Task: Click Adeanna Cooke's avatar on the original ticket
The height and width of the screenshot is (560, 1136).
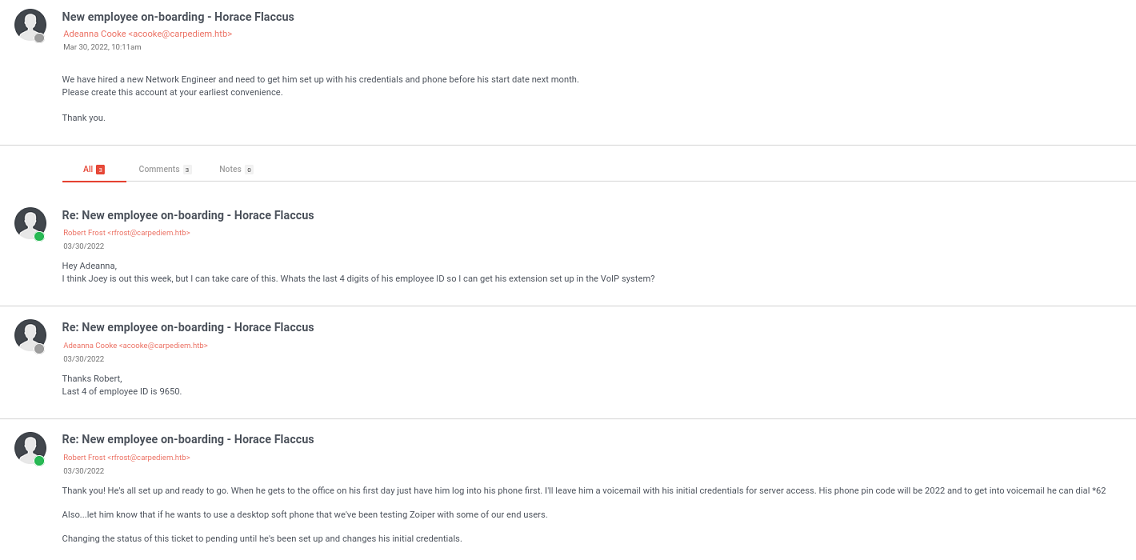Action: click(x=30, y=24)
